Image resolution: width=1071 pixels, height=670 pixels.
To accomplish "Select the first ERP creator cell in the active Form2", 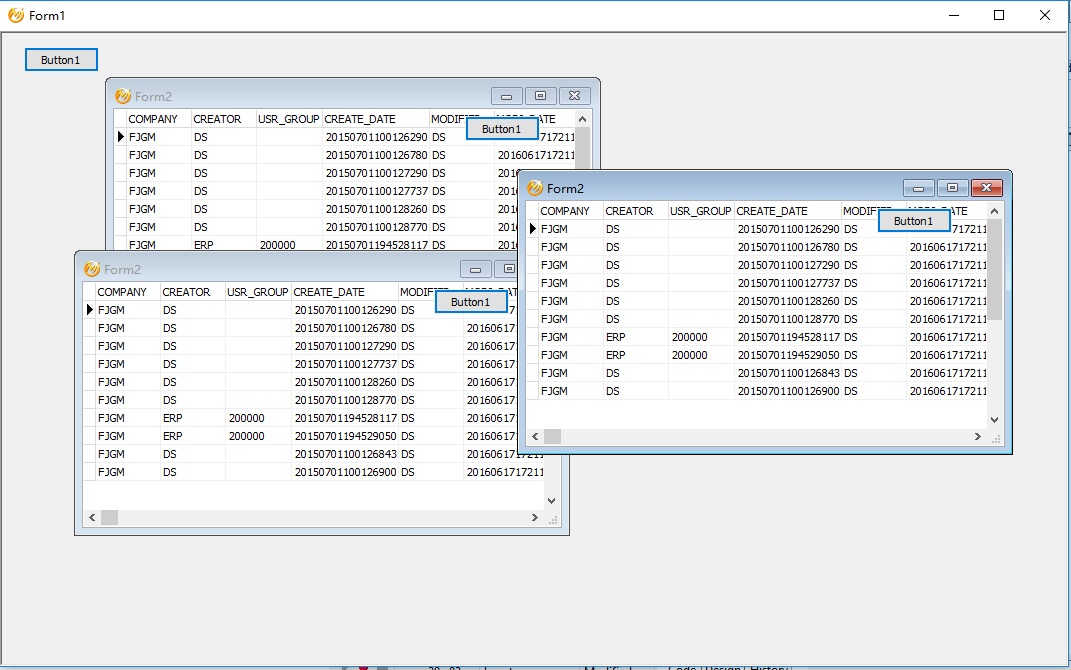I will [635, 337].
